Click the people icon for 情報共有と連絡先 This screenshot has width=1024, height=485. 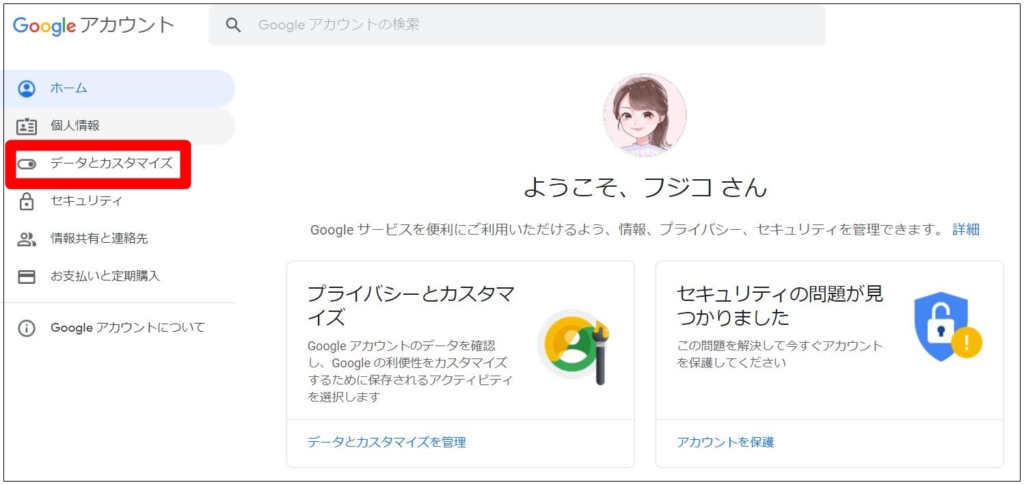(27, 239)
